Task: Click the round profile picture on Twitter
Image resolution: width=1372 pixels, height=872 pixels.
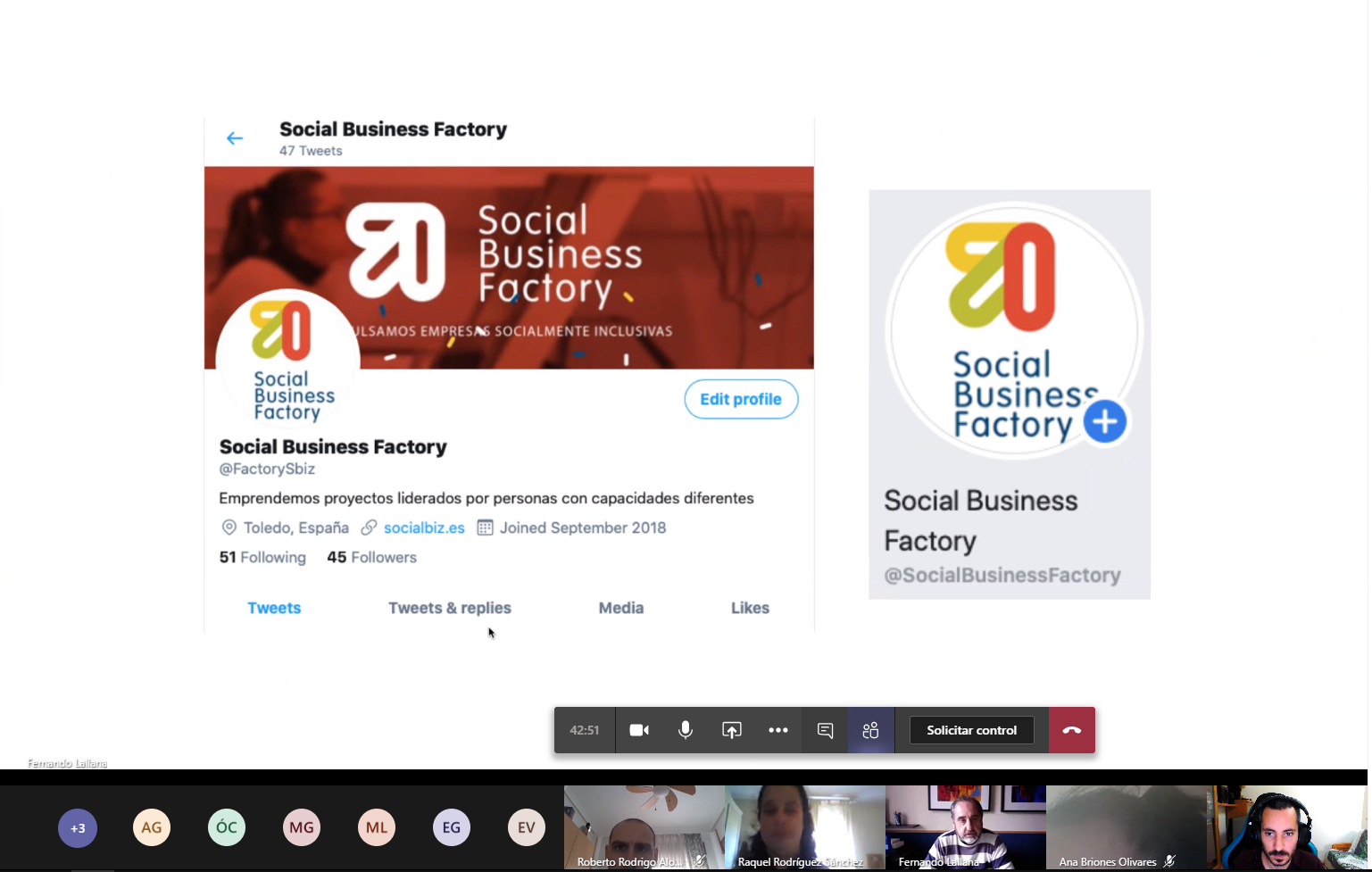Action: point(287,361)
